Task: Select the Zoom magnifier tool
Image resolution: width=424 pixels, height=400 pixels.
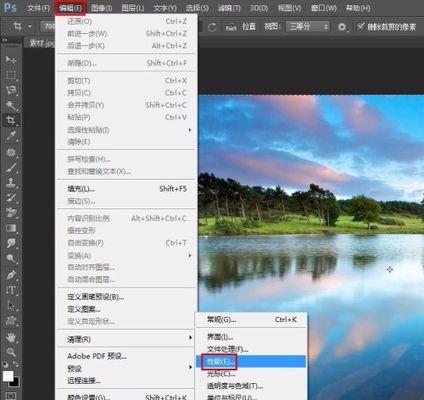Action: [x=11, y=352]
